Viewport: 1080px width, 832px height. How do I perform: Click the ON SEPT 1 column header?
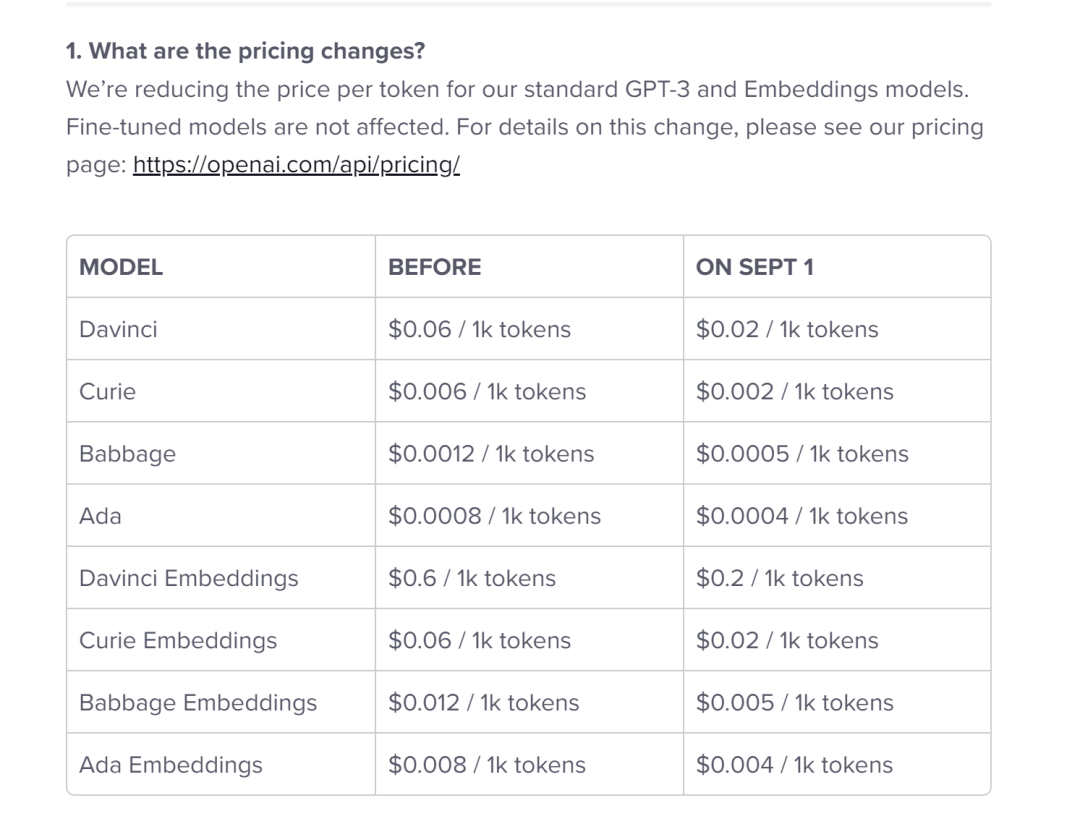(754, 267)
